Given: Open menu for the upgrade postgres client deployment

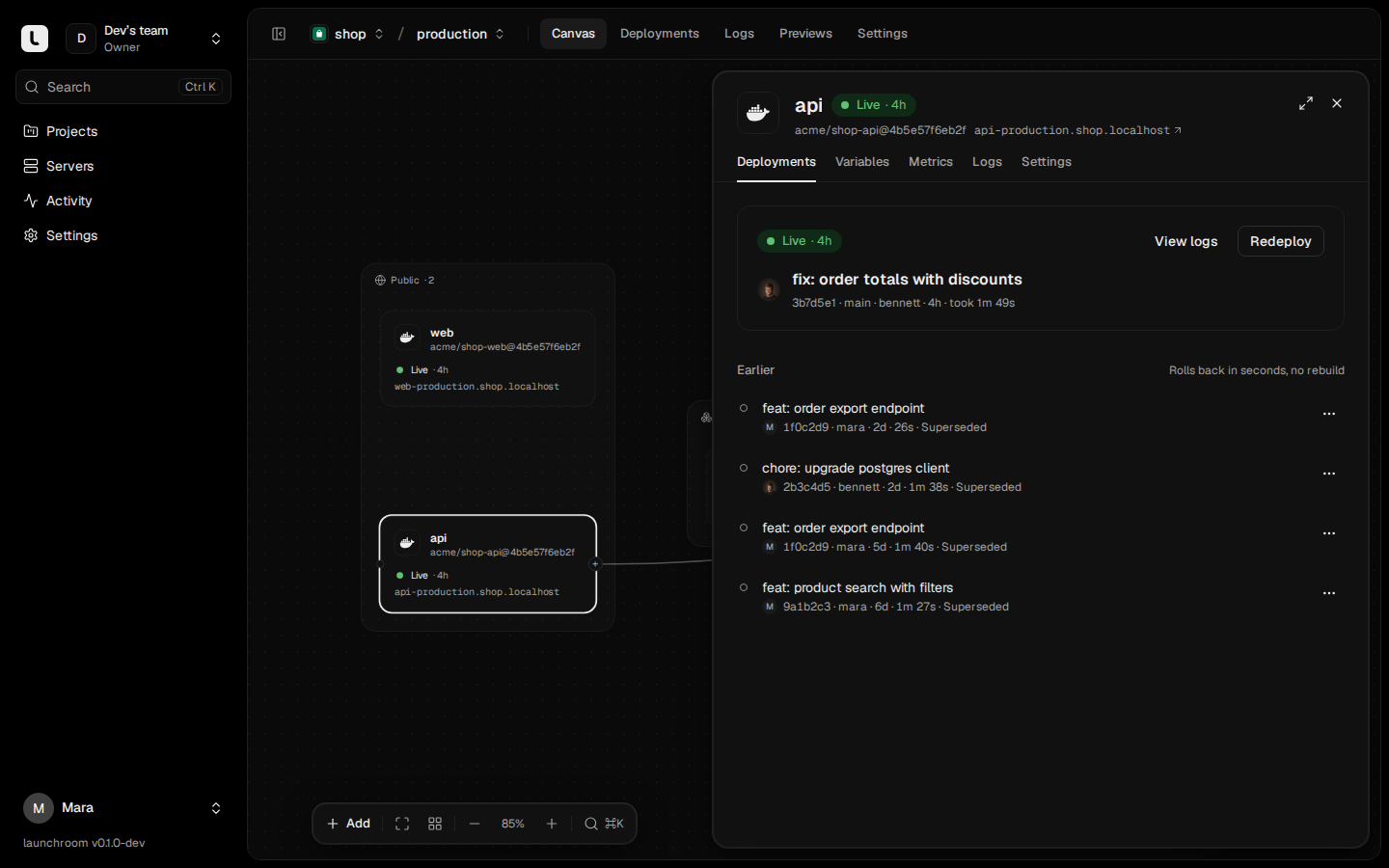Looking at the screenshot, I should click(x=1329, y=474).
